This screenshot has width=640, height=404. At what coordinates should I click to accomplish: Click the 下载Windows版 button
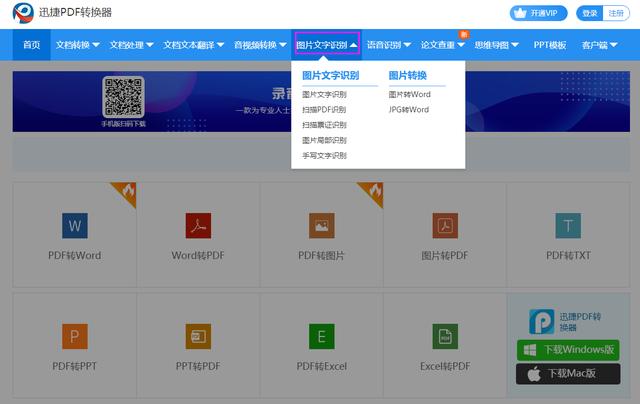click(x=568, y=350)
